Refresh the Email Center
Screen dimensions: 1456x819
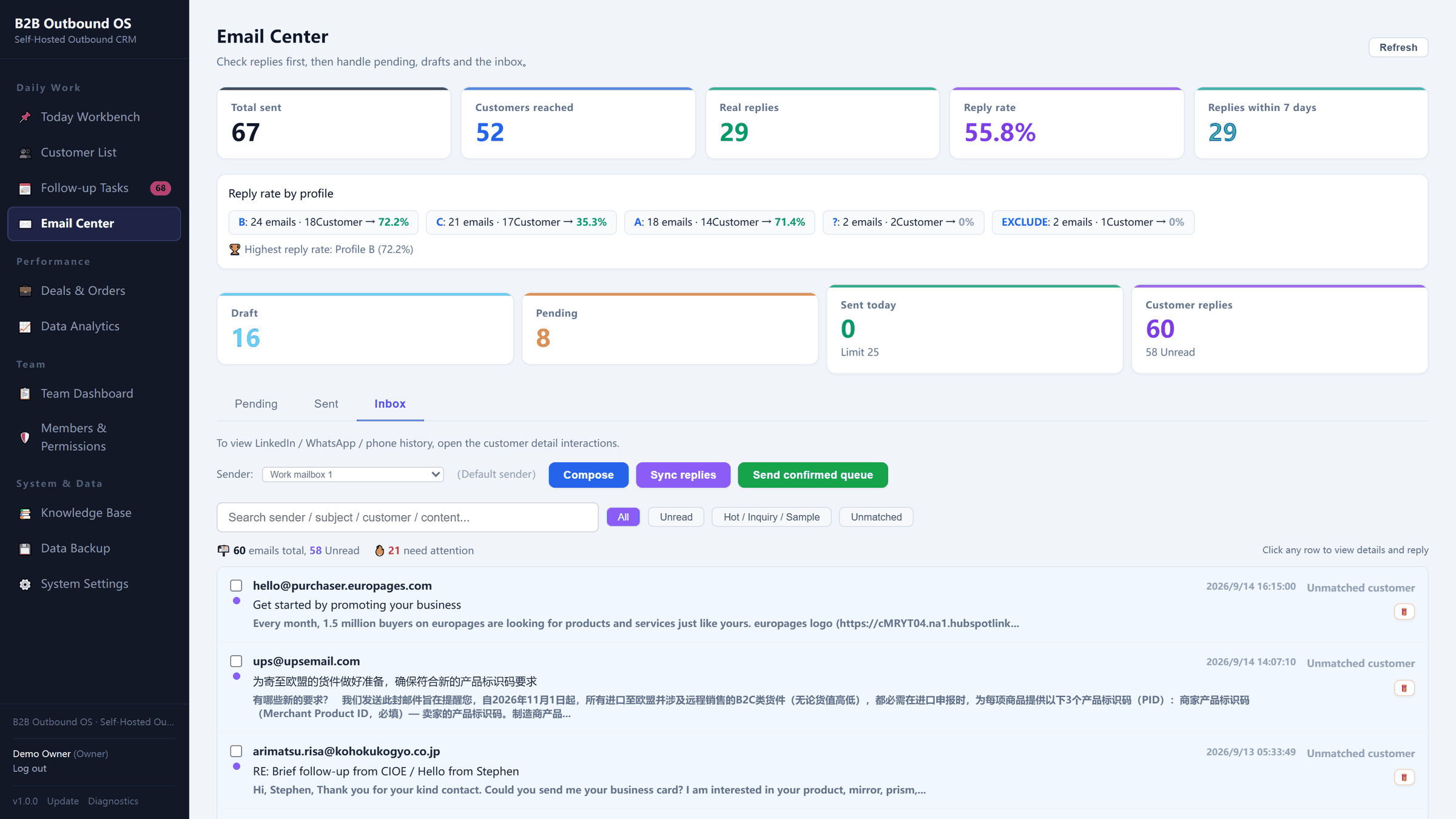coord(1398,47)
